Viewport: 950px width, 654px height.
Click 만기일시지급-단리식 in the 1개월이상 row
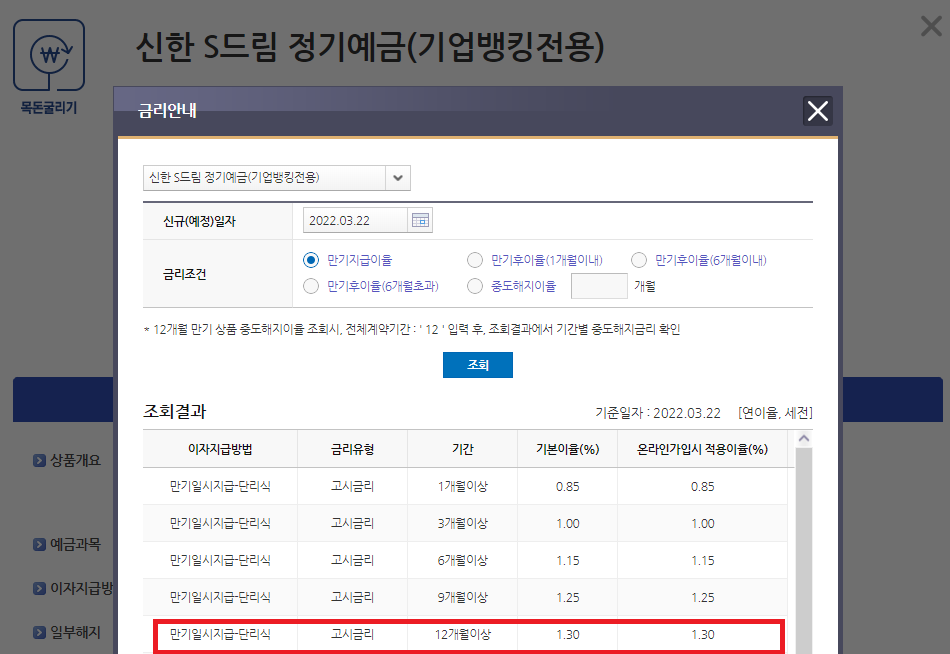pos(220,486)
